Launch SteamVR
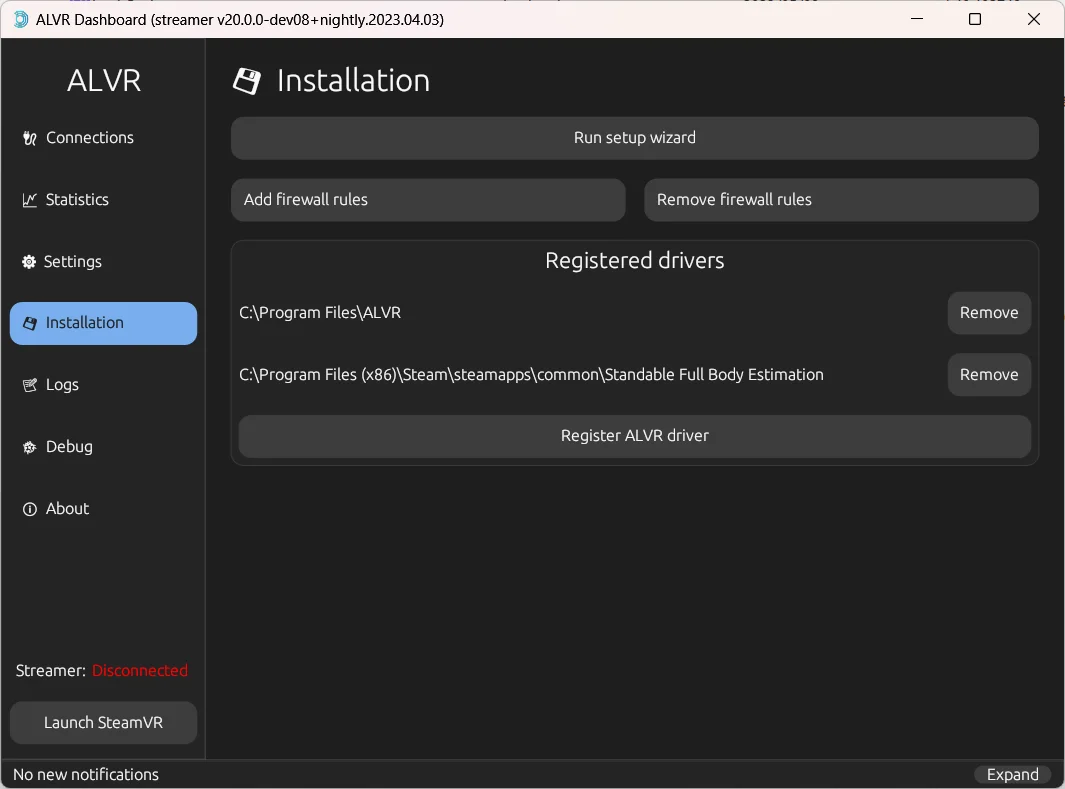This screenshot has height=789, width=1065. click(103, 722)
